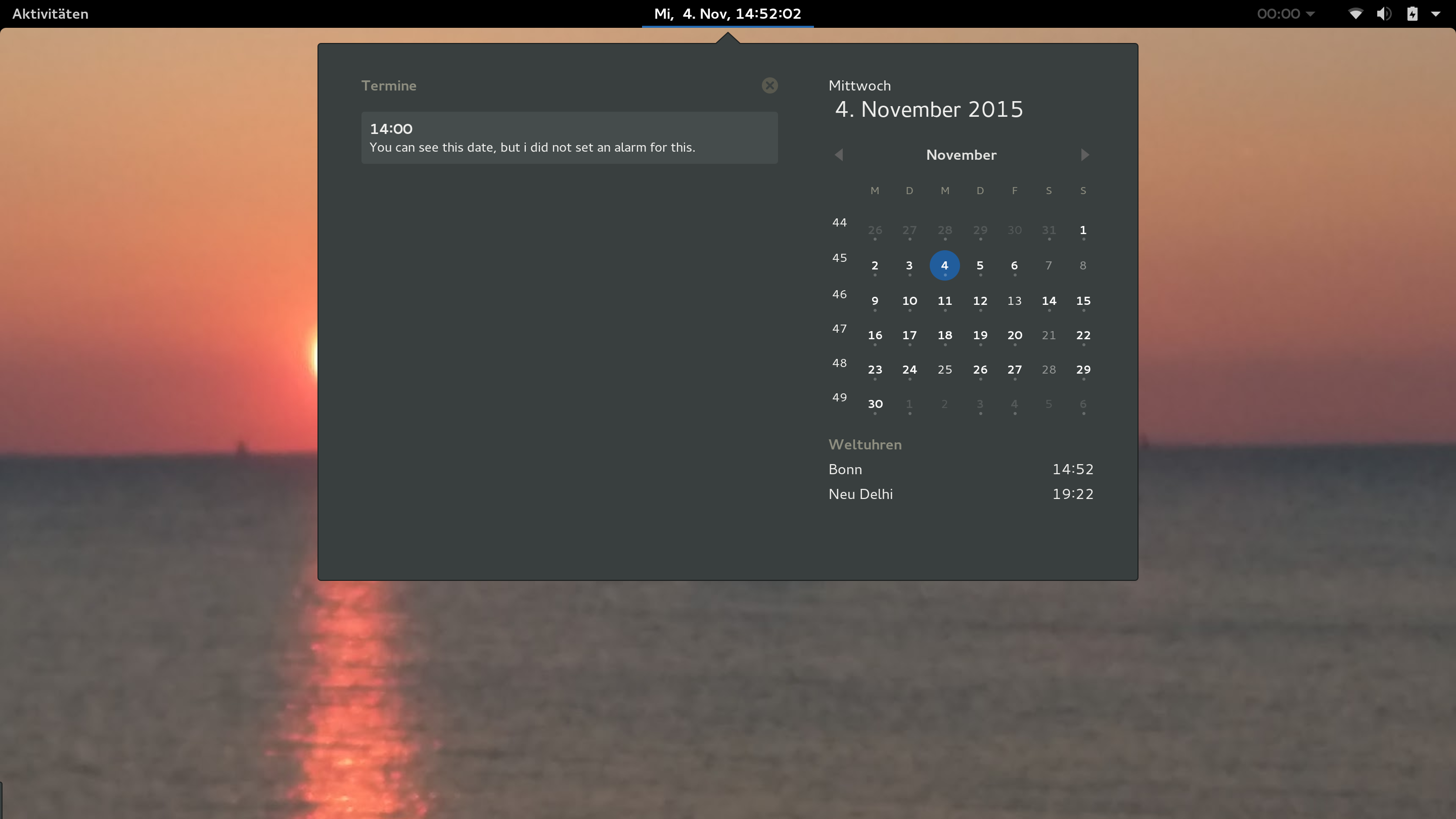Select Saturday November 7 in week 45
The image size is (1456, 819).
point(1049,265)
